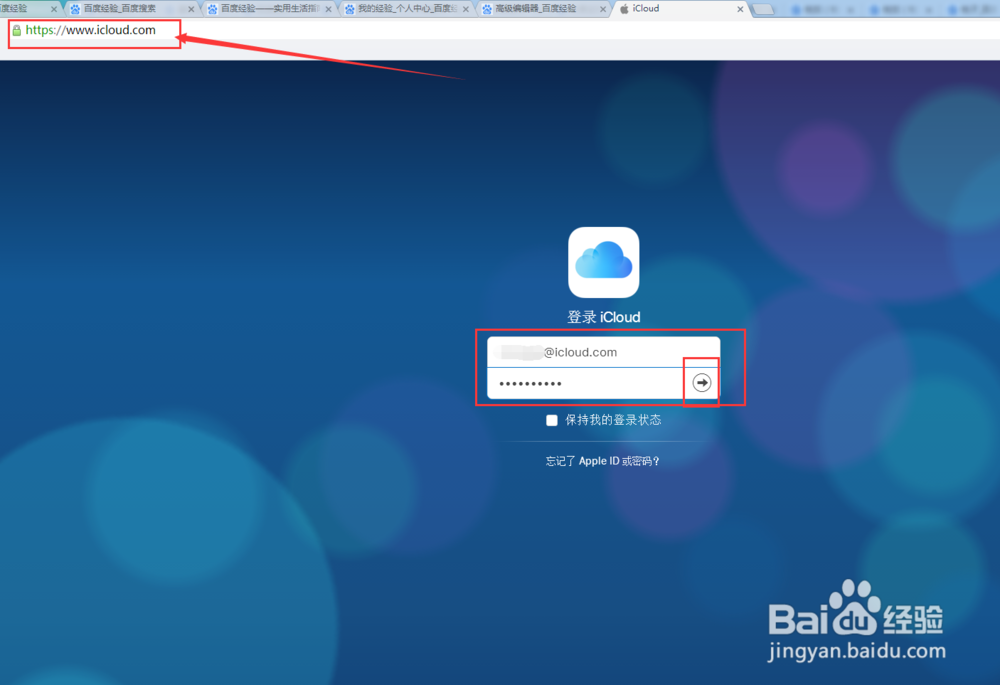This screenshot has width=1000, height=685.
Task: Switch to the 我的经验_个人中心 tab
Action: [407, 9]
